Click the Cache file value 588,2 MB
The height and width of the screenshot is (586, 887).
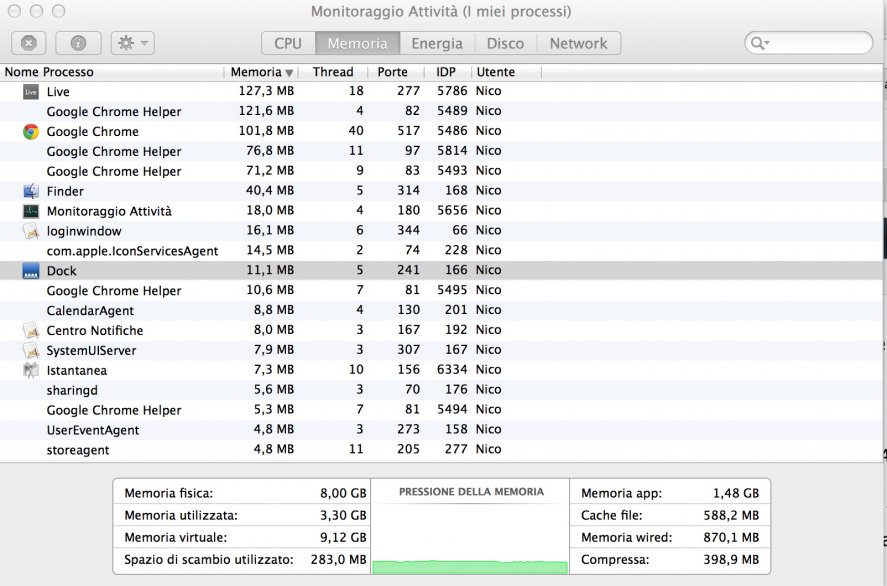[x=730, y=515]
